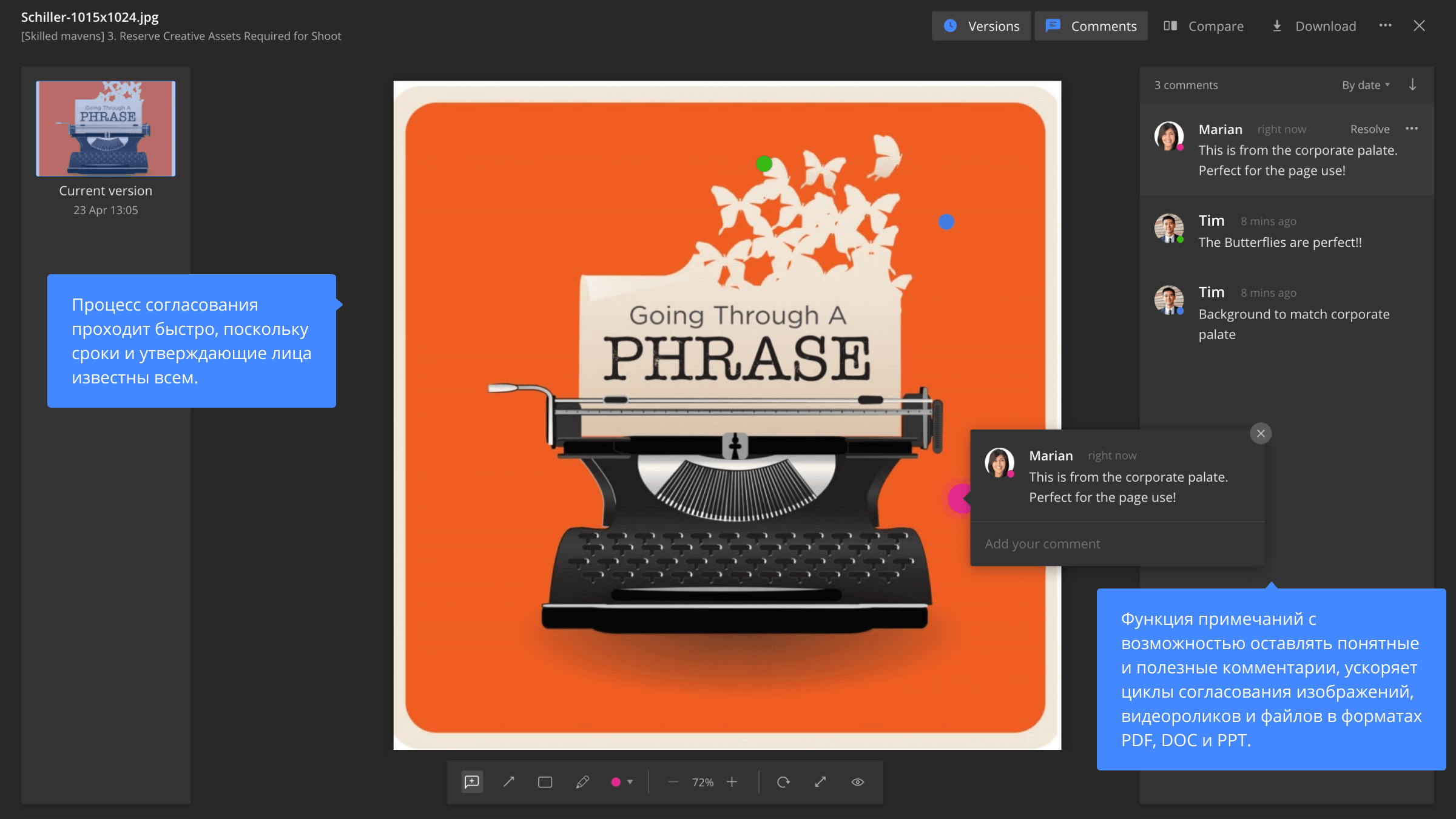Open the annotation color picker
The width and height of the screenshot is (1456, 819).
click(622, 782)
